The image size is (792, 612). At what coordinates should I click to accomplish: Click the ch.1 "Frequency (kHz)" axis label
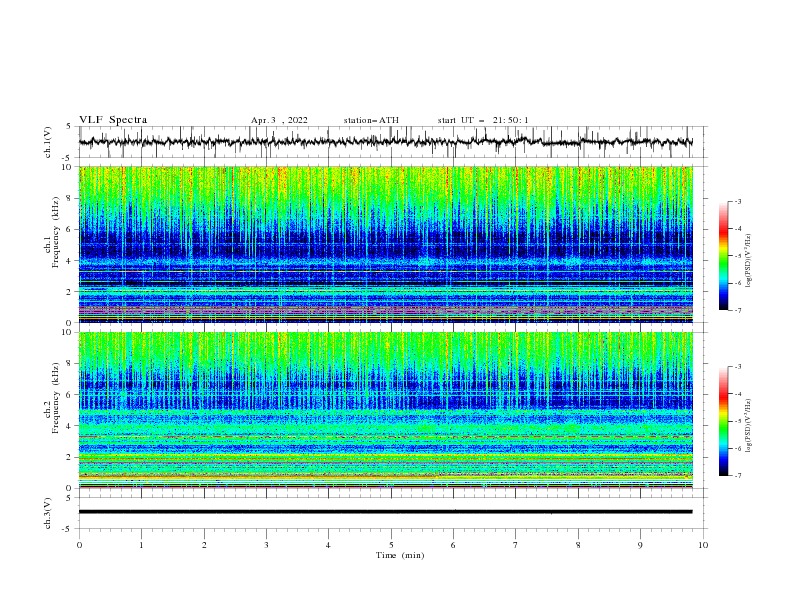click(x=56, y=232)
